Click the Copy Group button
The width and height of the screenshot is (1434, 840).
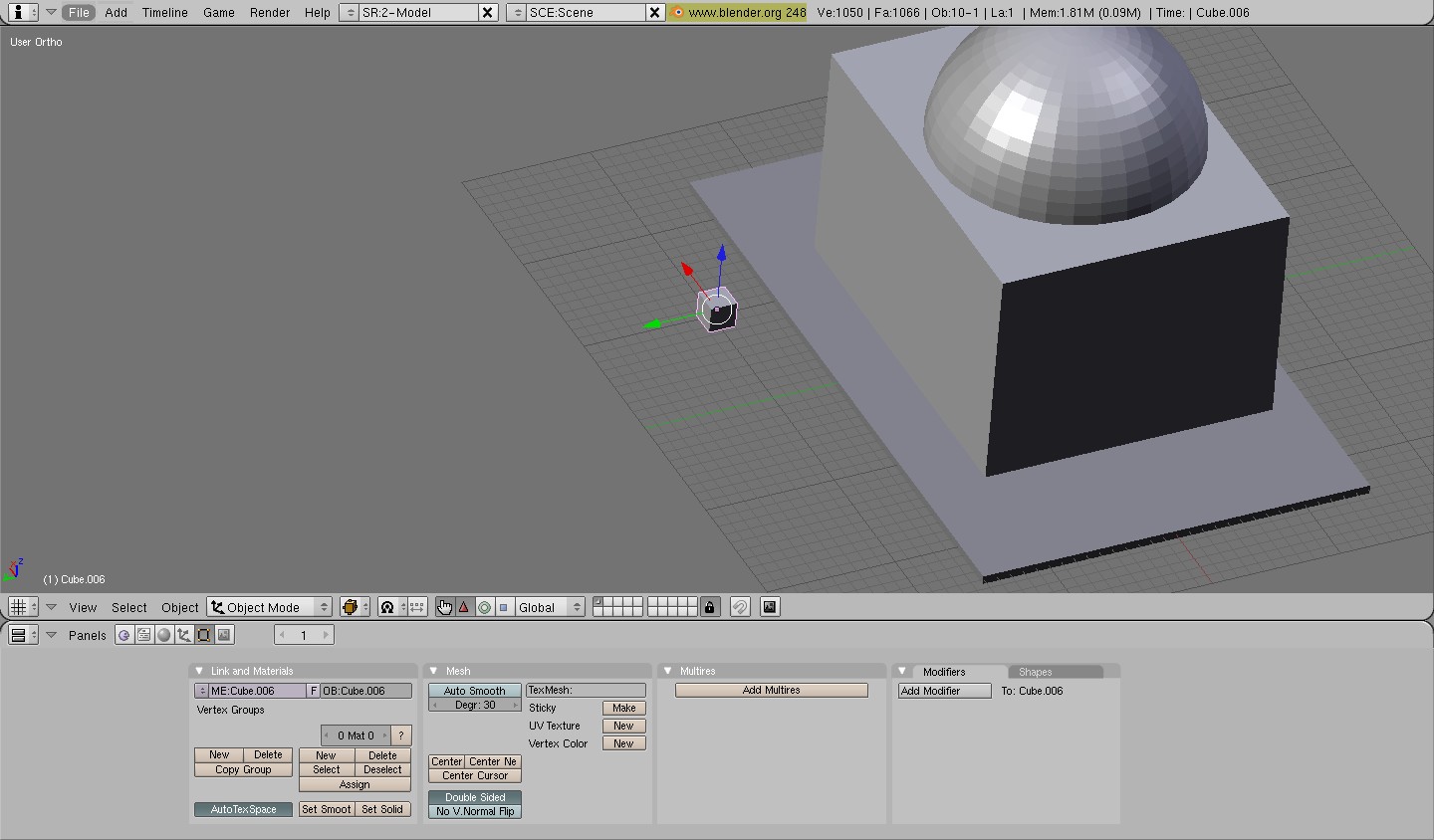point(243,769)
